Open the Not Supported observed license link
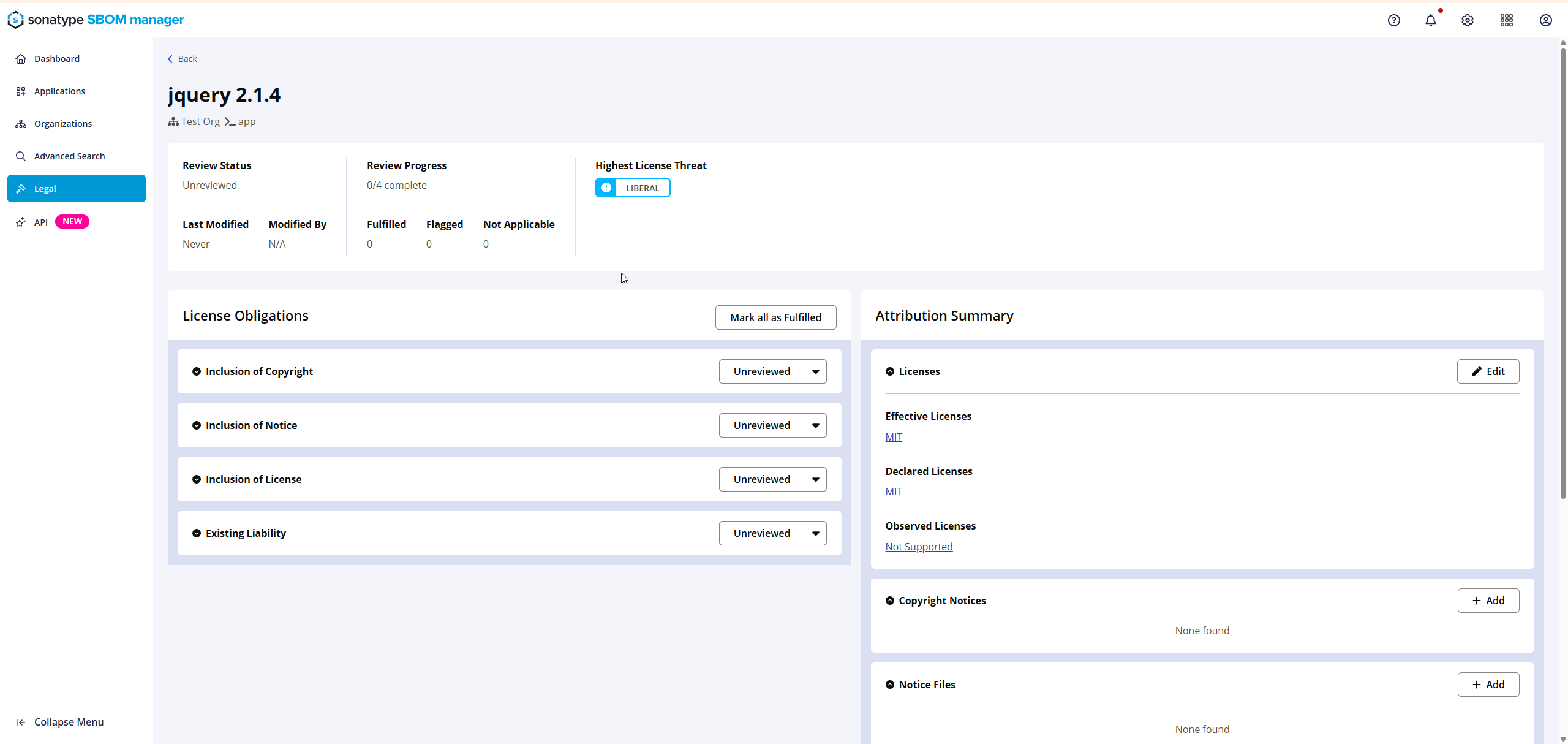 point(919,547)
